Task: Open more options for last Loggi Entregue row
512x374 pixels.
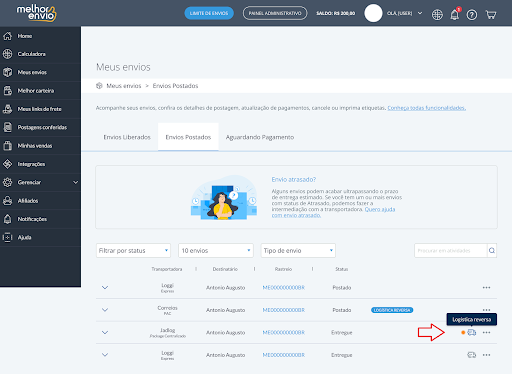Action: pyautogui.click(x=486, y=355)
